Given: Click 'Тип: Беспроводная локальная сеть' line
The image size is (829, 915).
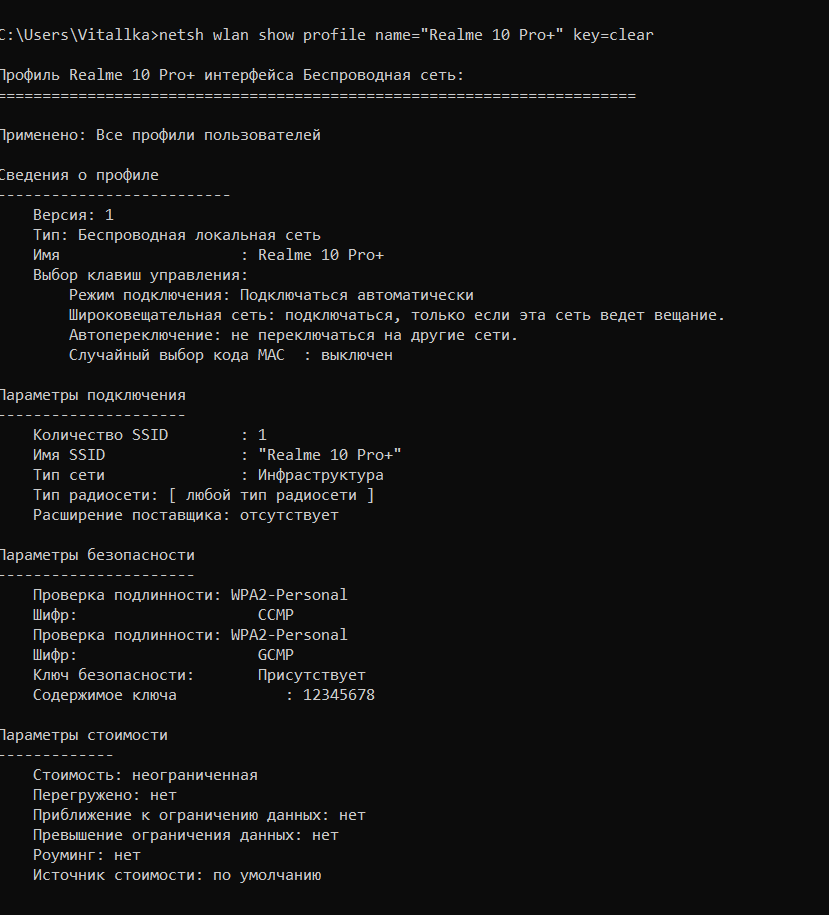Looking at the screenshot, I should click(177, 235).
